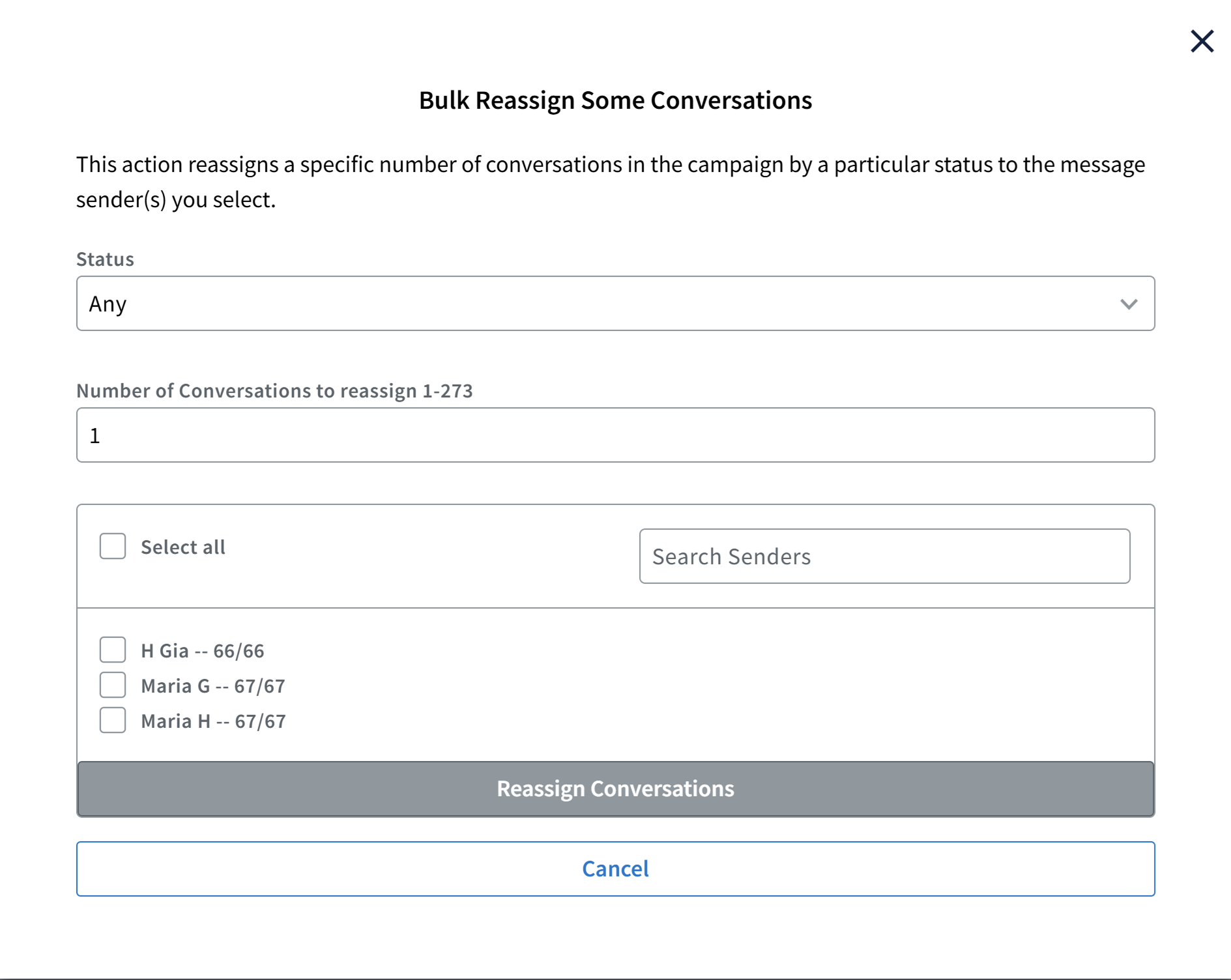
Task: Select the Maria H sender entry
Action: point(213,720)
